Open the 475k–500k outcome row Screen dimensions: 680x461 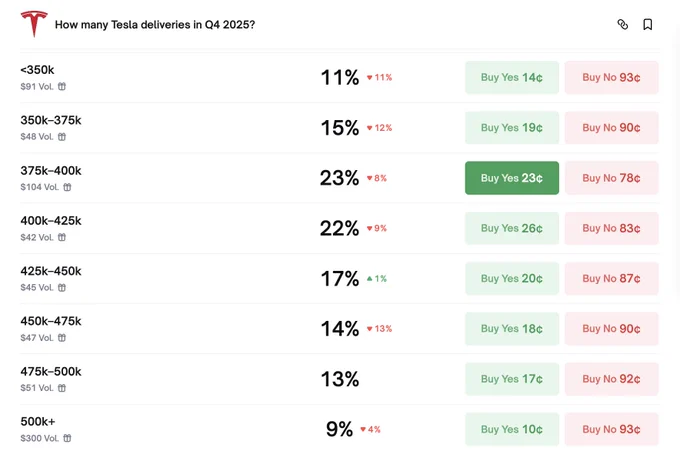[x=51, y=371]
